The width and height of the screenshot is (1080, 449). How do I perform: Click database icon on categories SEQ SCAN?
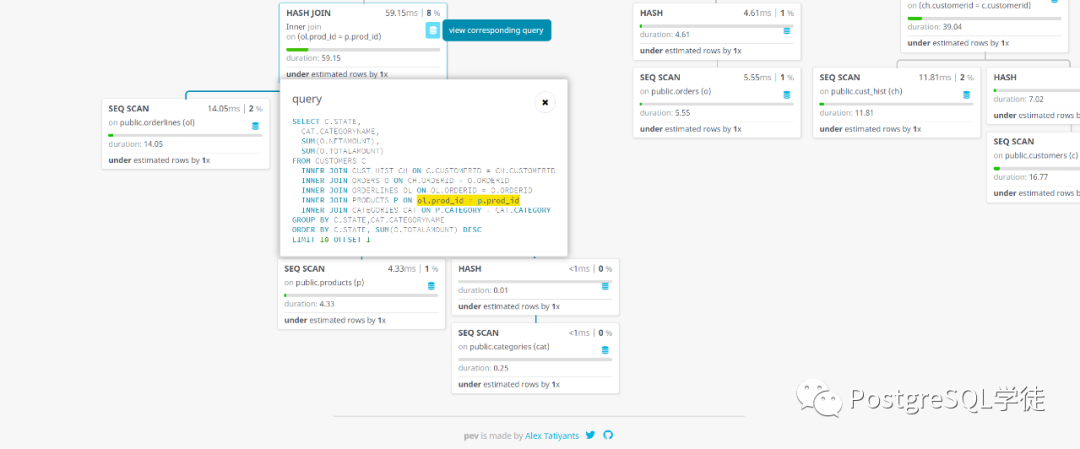[605, 350]
